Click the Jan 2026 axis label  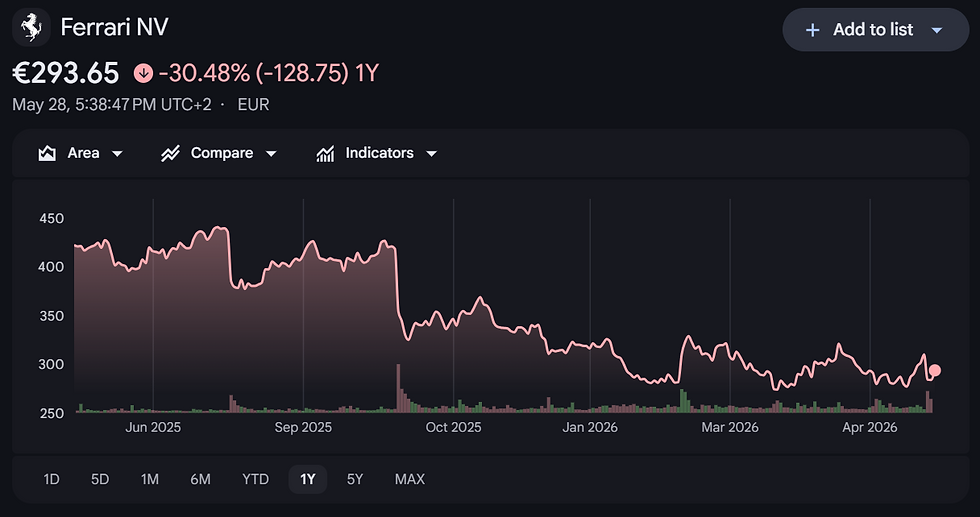coord(590,428)
